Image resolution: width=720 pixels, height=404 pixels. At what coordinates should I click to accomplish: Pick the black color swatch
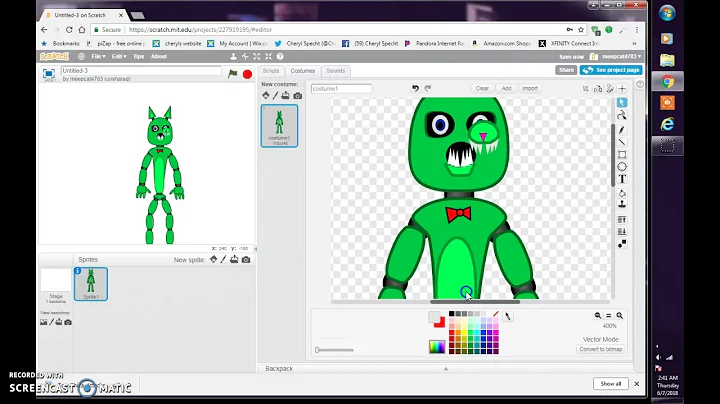pos(451,314)
